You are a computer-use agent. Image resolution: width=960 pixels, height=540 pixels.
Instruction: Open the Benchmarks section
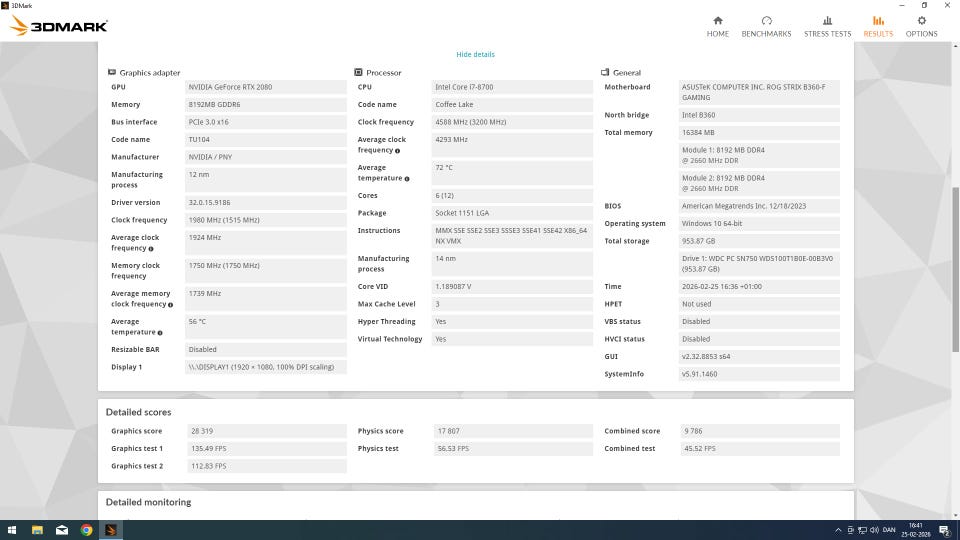coord(766,26)
